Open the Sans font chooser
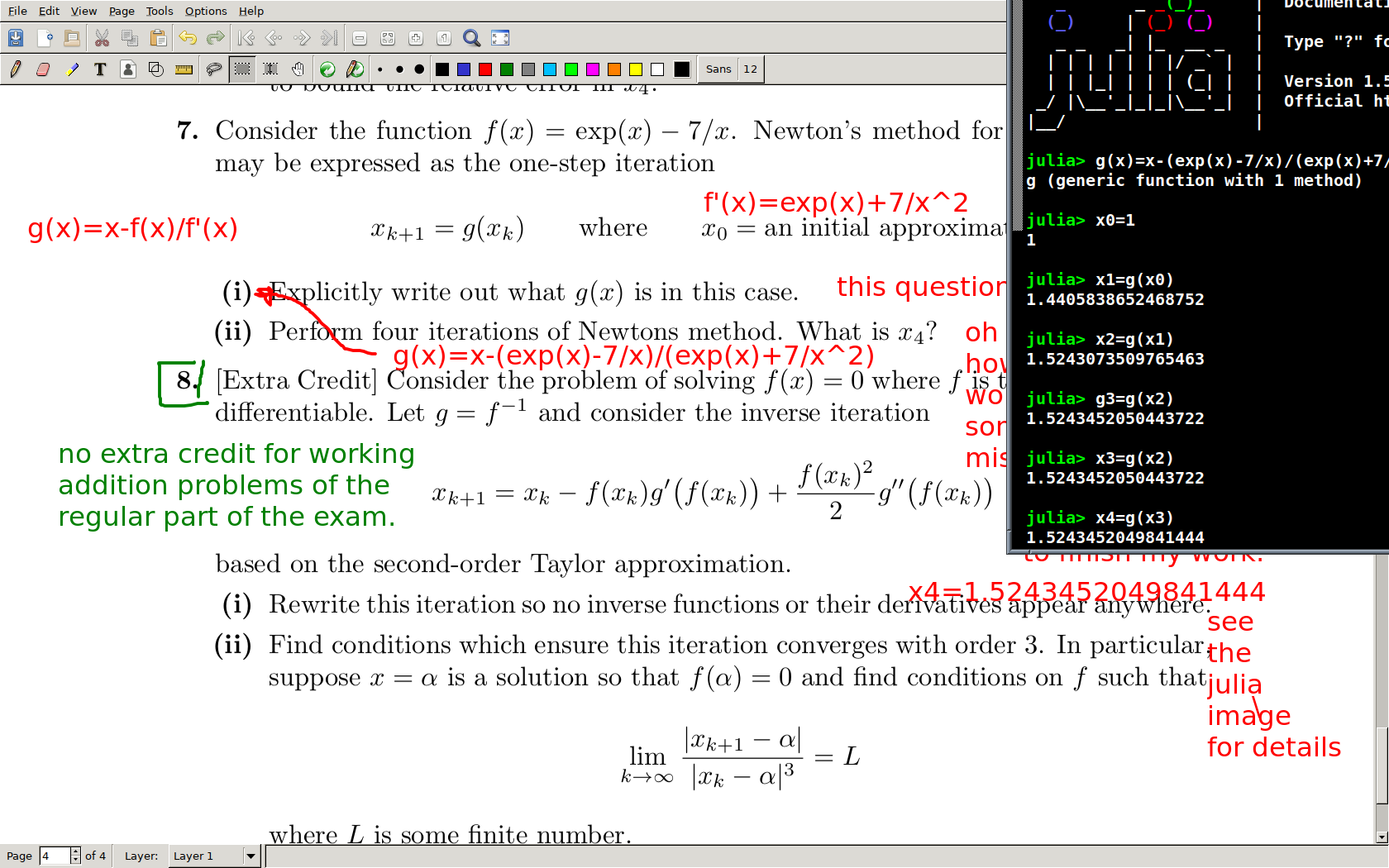This screenshot has height=868, width=1389. (718, 69)
